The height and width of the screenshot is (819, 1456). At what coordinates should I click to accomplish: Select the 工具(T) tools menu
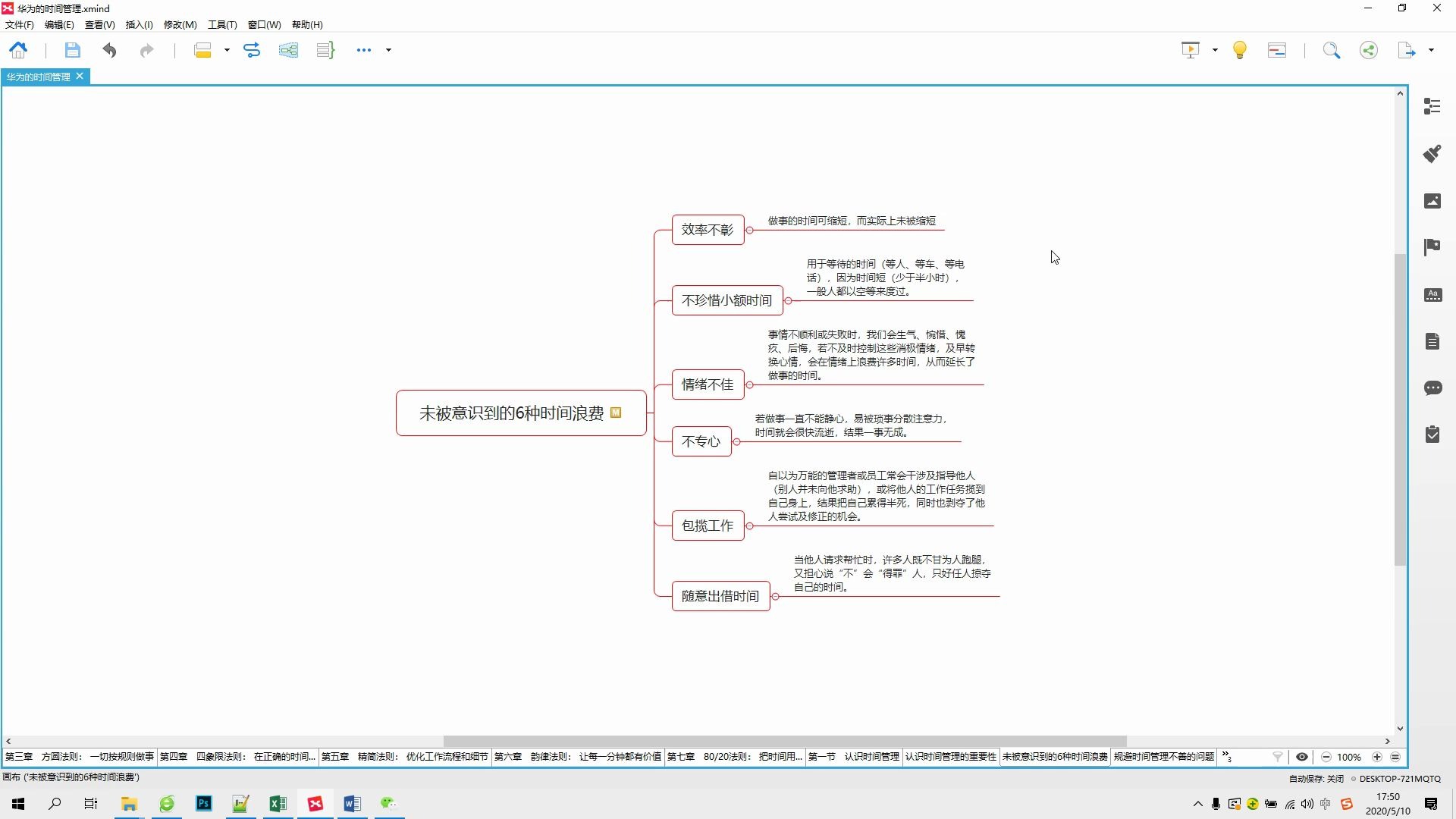(x=219, y=24)
